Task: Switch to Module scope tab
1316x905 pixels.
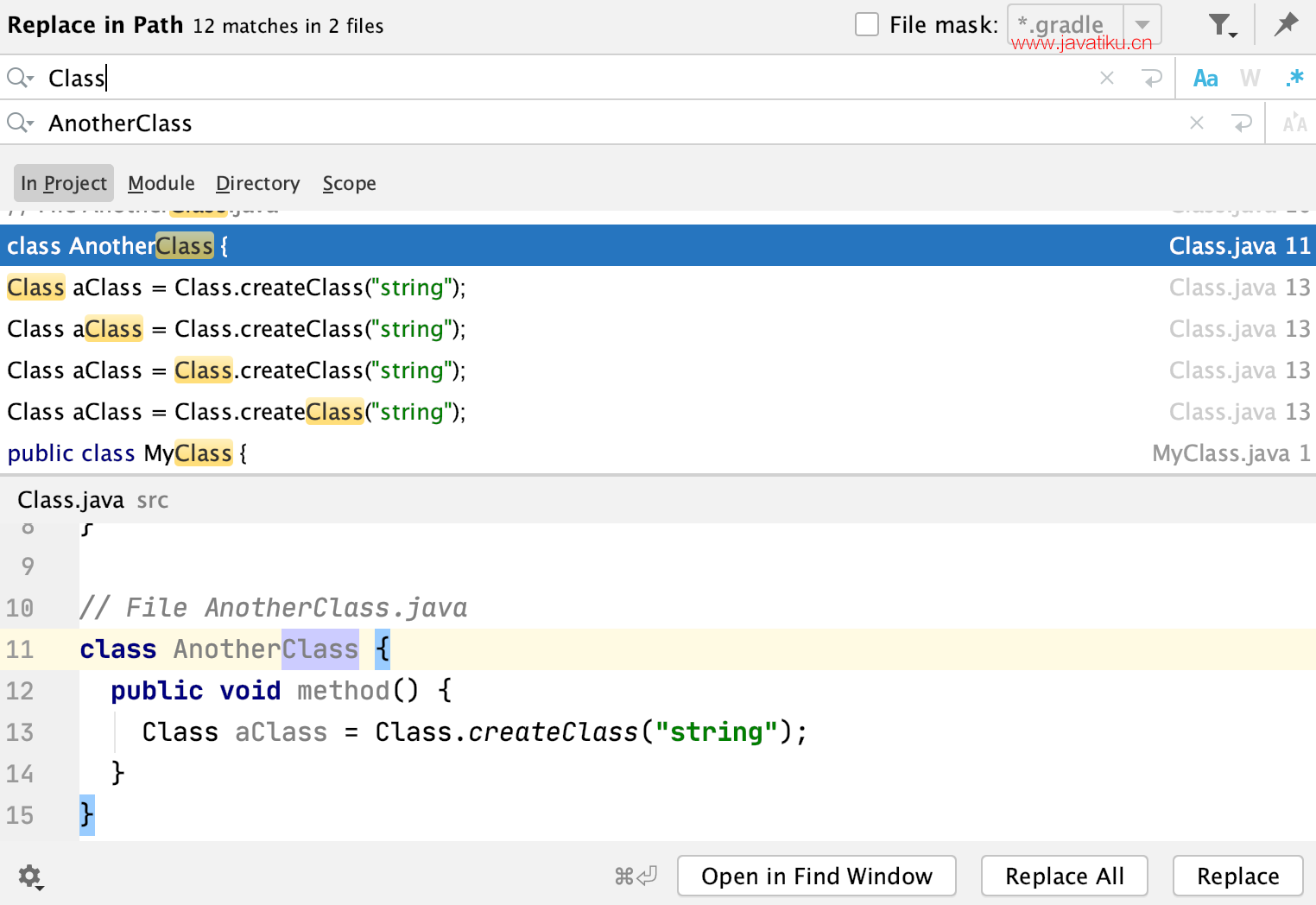Action: tap(161, 183)
